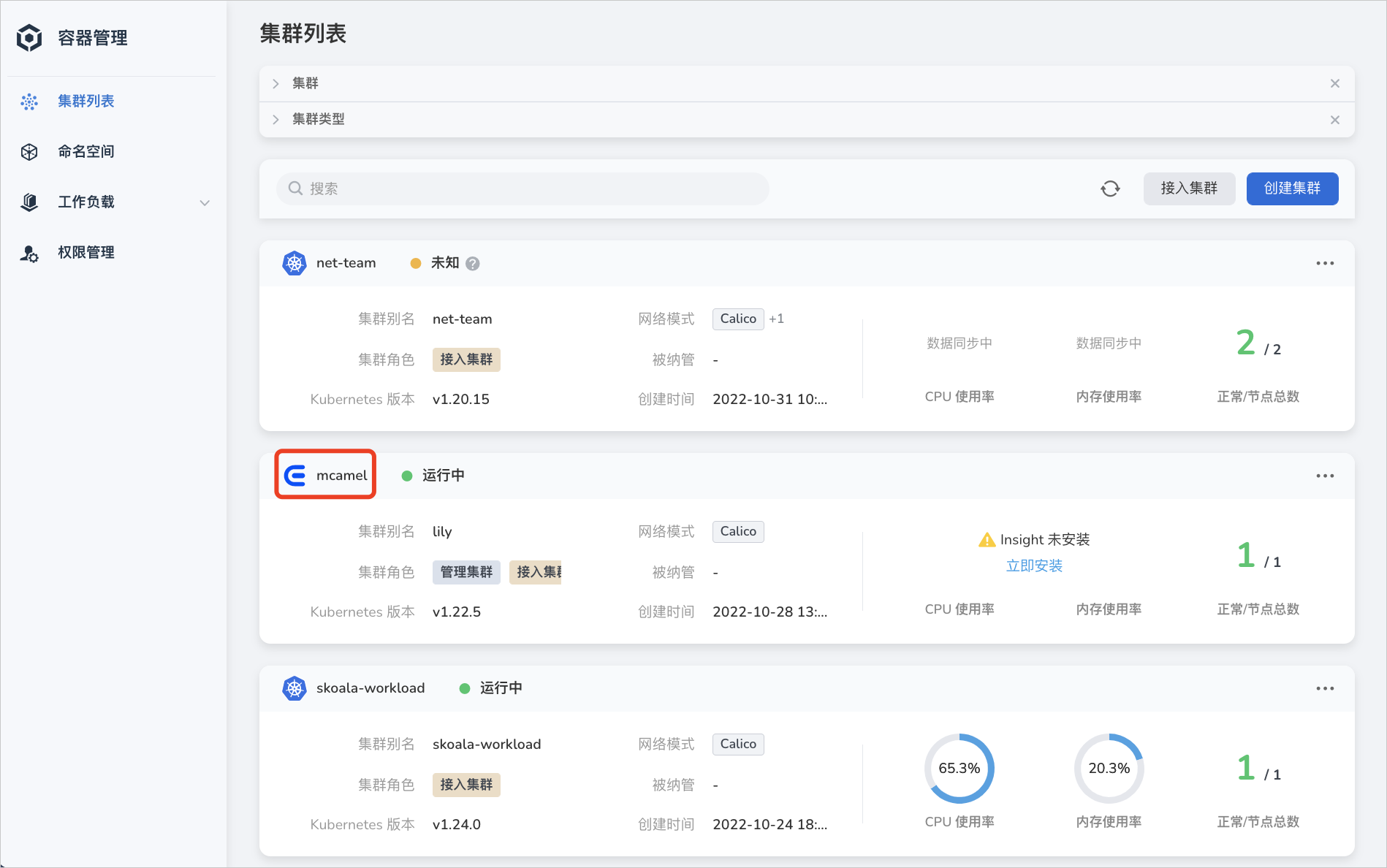Click the 命名空间 cube icon
Viewport: 1387px width, 868px height.
[29, 152]
